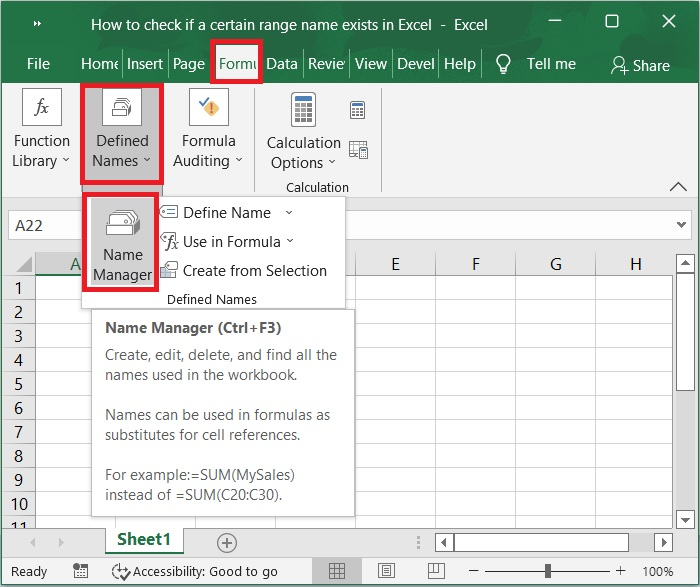This screenshot has width=700, height=587.
Task: Switch to the Developer tab
Action: [x=416, y=64]
